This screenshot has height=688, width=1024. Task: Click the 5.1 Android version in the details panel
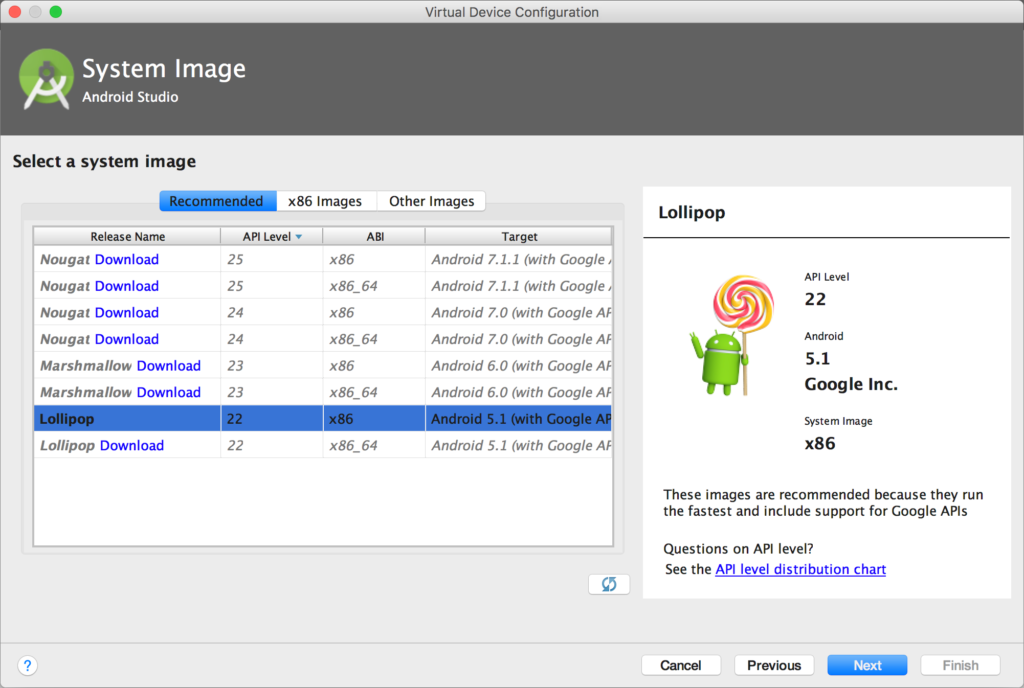pyautogui.click(x=817, y=358)
